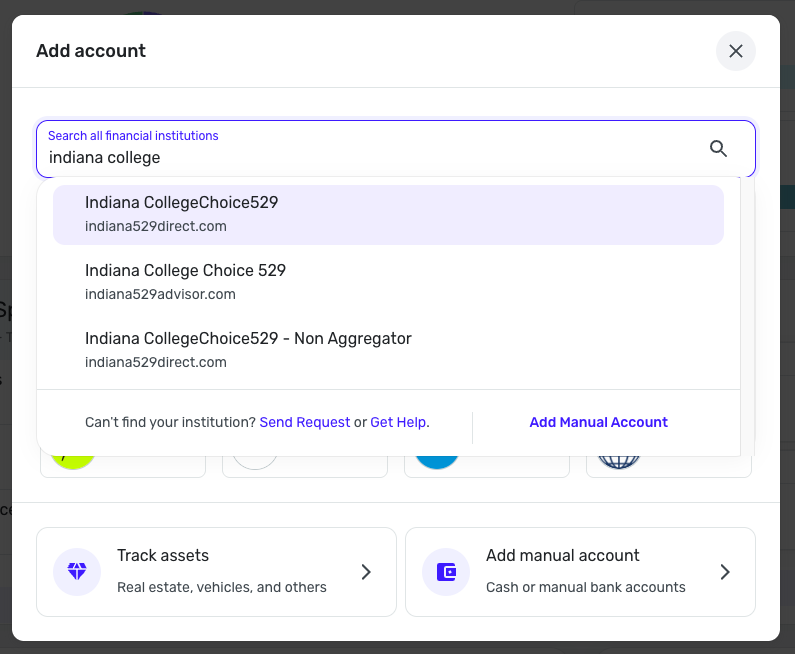Viewport: 795px width, 654px height.
Task: Expand Add manual account using its chevron
Action: click(x=725, y=572)
